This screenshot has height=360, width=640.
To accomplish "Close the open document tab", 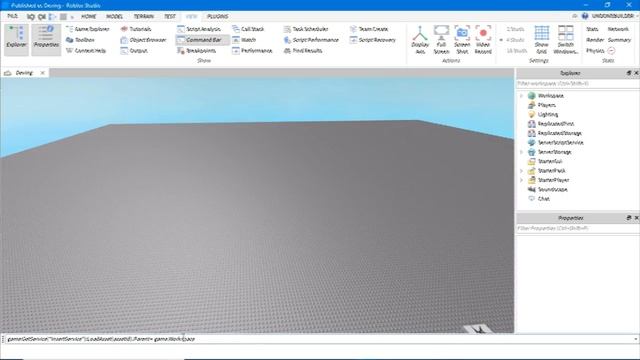I will click(42, 73).
